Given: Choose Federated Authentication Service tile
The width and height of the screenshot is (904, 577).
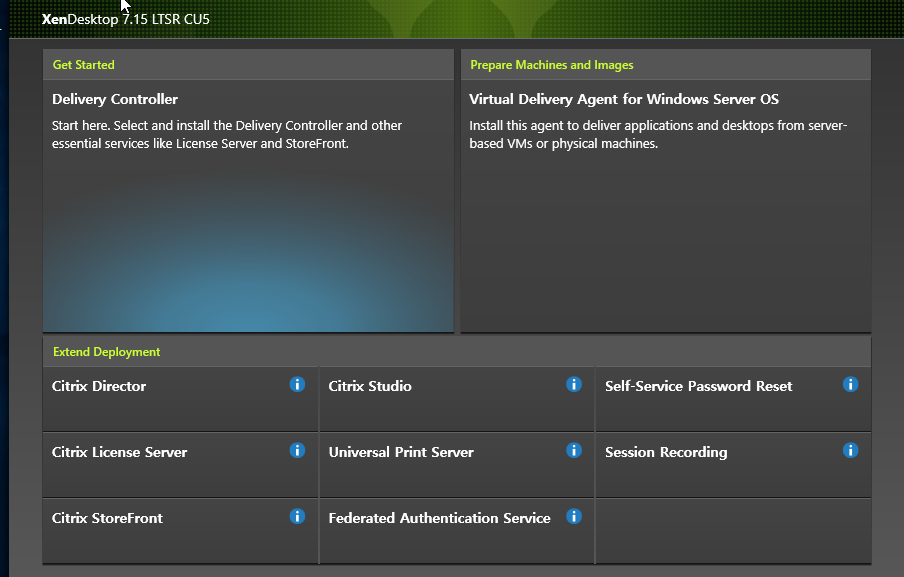Looking at the screenshot, I should [x=457, y=531].
